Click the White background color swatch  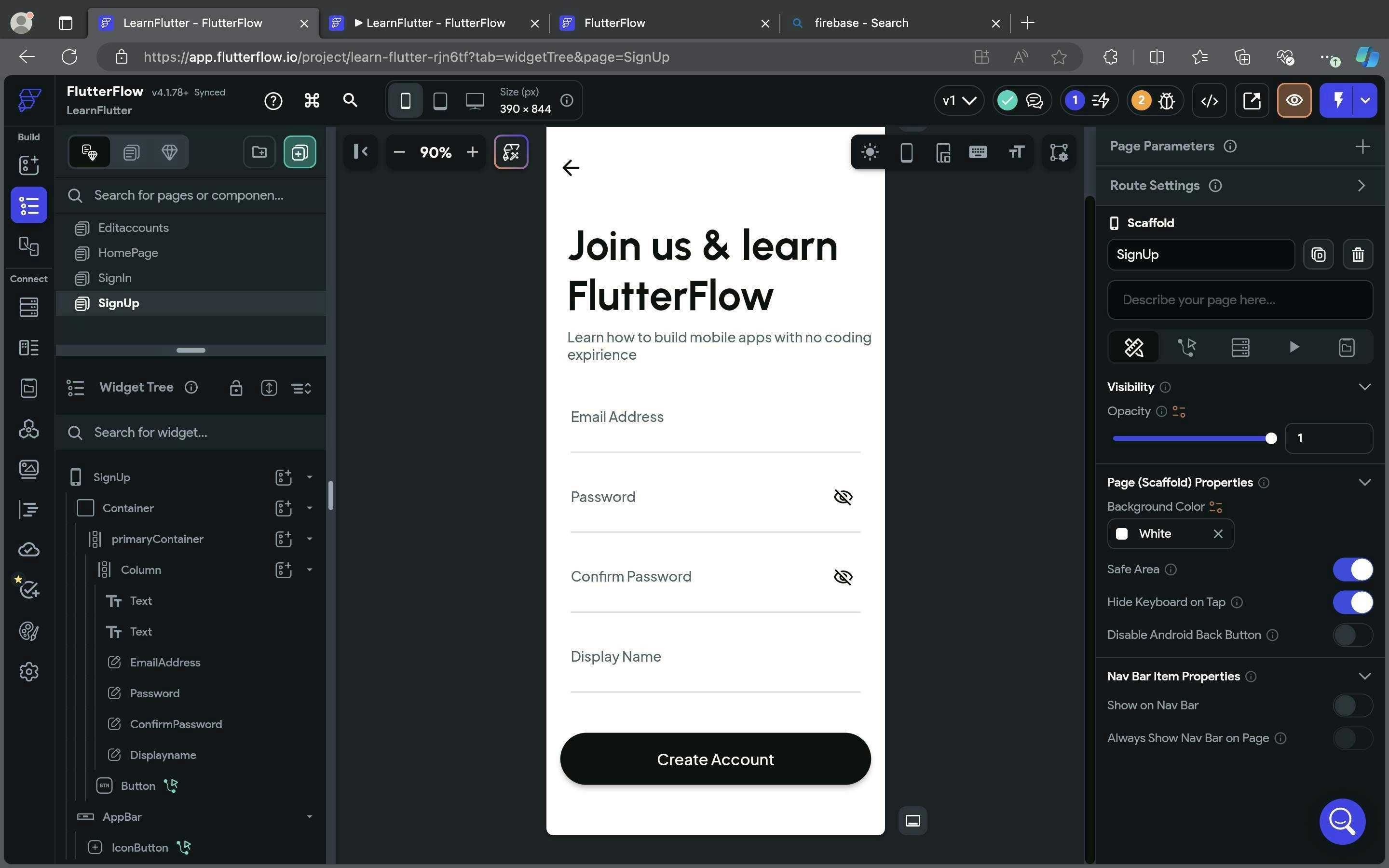(x=1121, y=534)
